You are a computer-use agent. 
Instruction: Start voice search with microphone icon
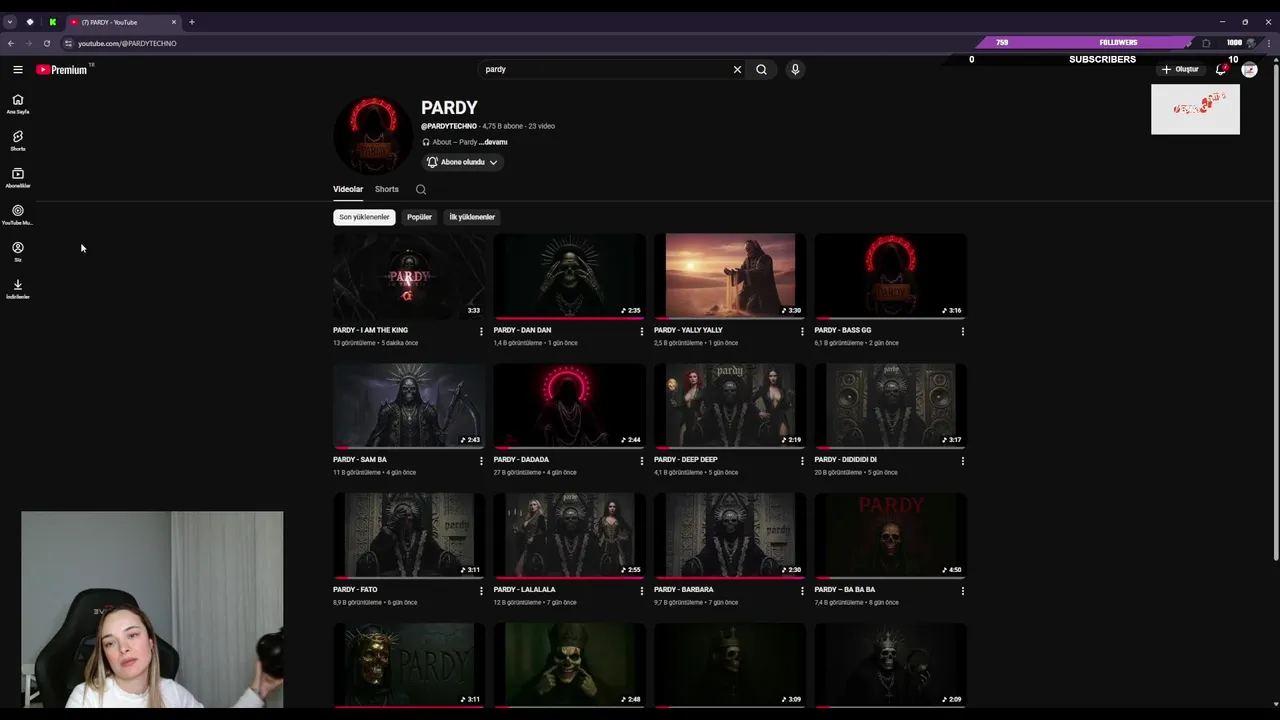(x=795, y=70)
